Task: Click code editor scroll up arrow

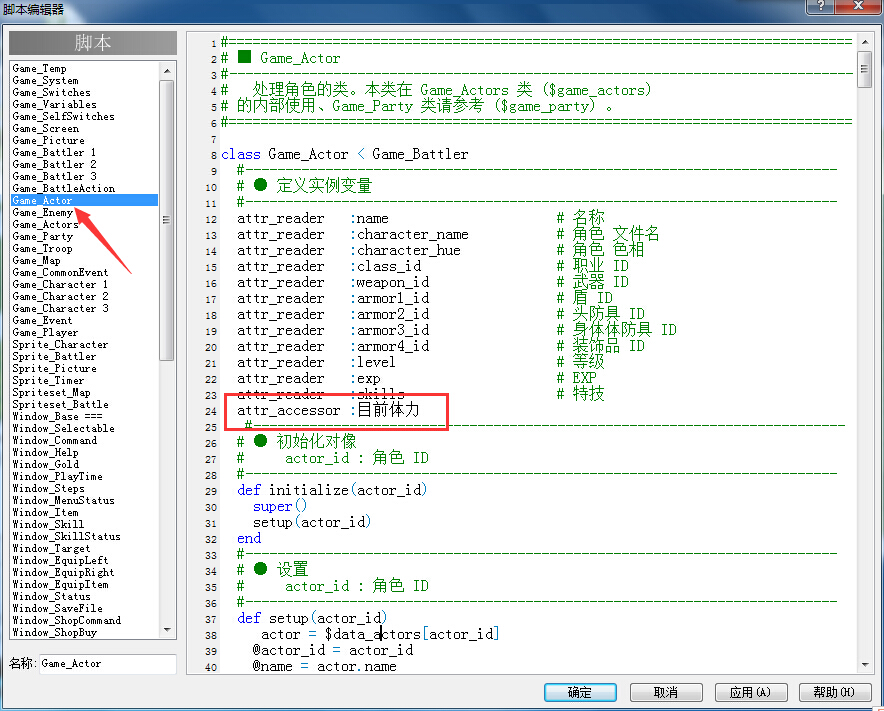Action: (865, 42)
